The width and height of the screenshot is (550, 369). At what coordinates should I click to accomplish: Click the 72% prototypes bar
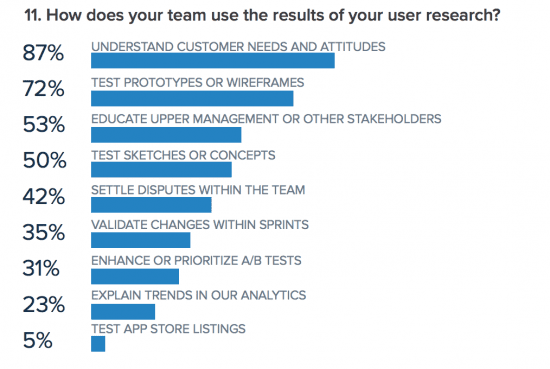click(192, 99)
